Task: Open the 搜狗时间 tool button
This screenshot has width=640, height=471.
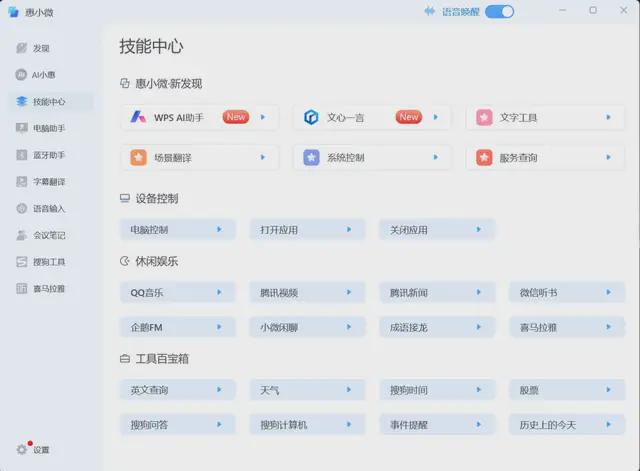Action: pyautogui.click(x=437, y=390)
